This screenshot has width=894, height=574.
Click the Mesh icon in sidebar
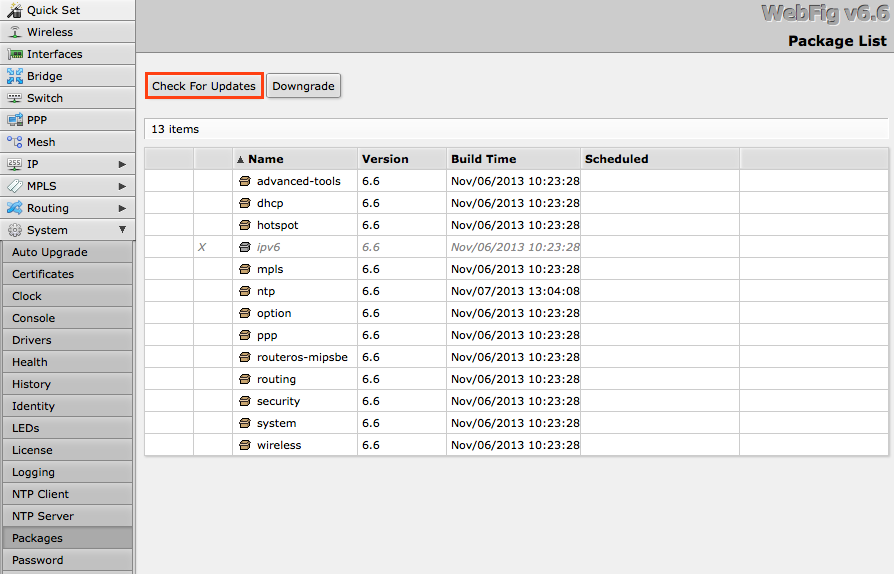15,142
